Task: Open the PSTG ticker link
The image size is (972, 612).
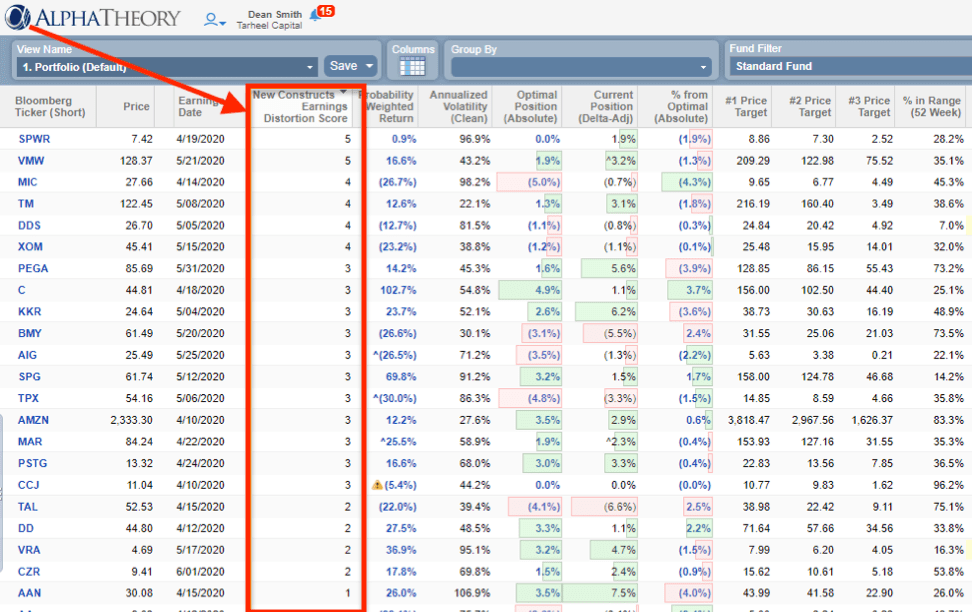Action: click(32, 464)
